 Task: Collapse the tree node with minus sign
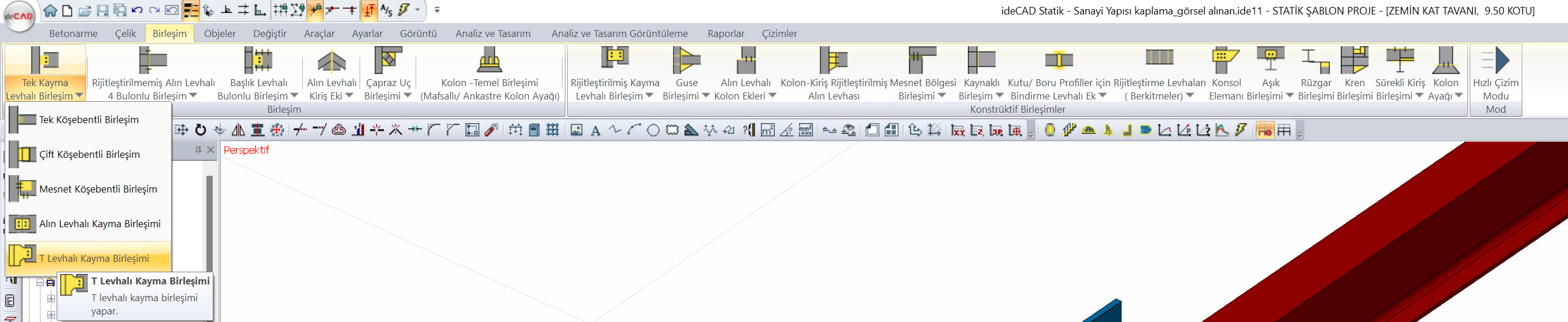point(40,283)
